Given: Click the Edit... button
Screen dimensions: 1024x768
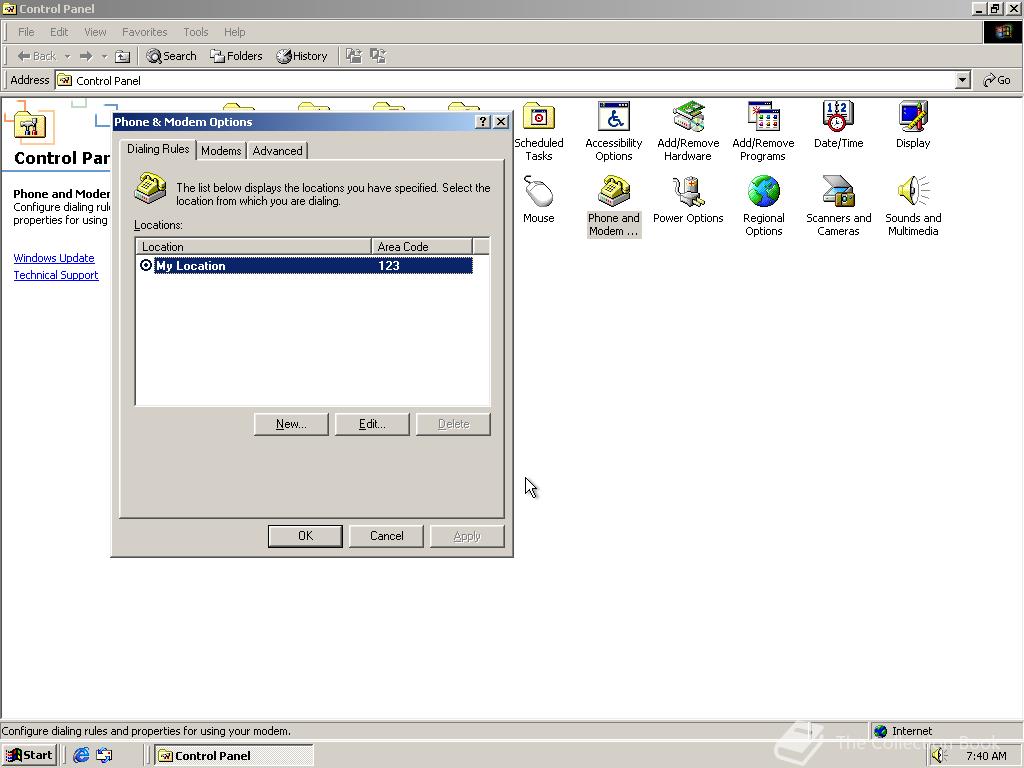Looking at the screenshot, I should (x=372, y=424).
